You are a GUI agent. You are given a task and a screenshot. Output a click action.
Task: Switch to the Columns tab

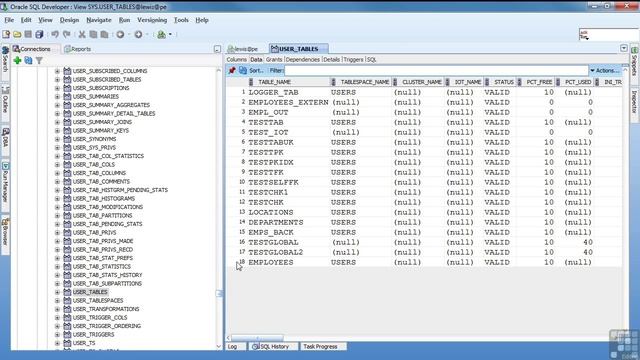point(237,60)
